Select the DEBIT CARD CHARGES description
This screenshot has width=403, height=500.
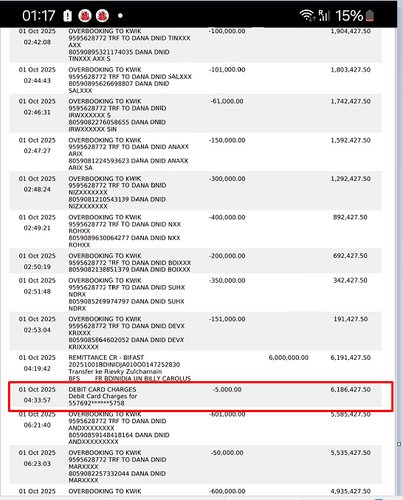pos(102,389)
